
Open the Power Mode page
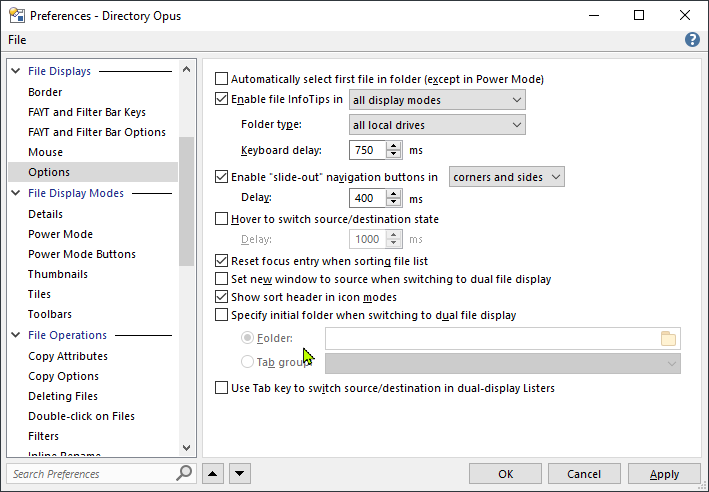60,234
